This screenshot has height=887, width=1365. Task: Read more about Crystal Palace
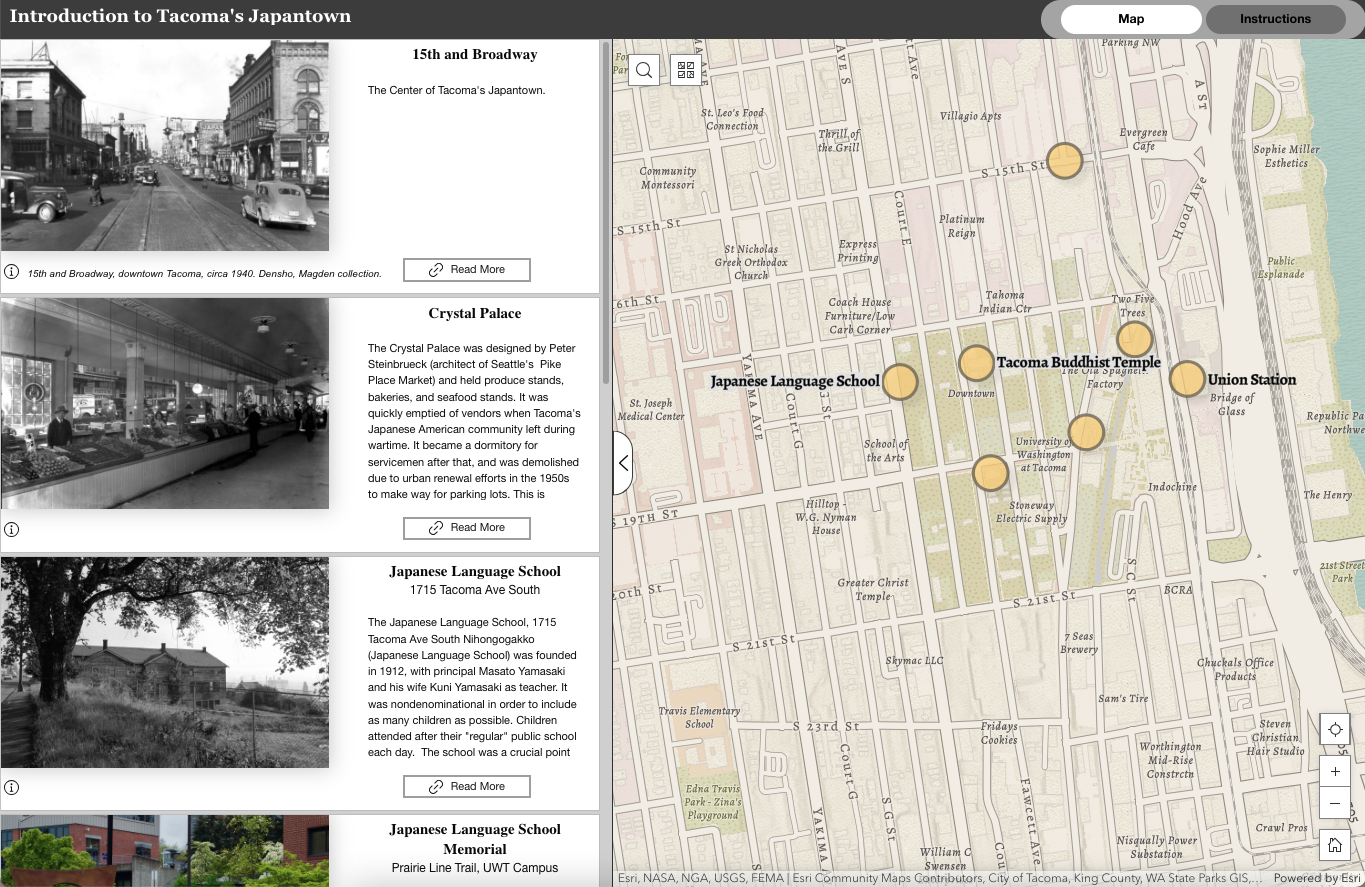(467, 528)
